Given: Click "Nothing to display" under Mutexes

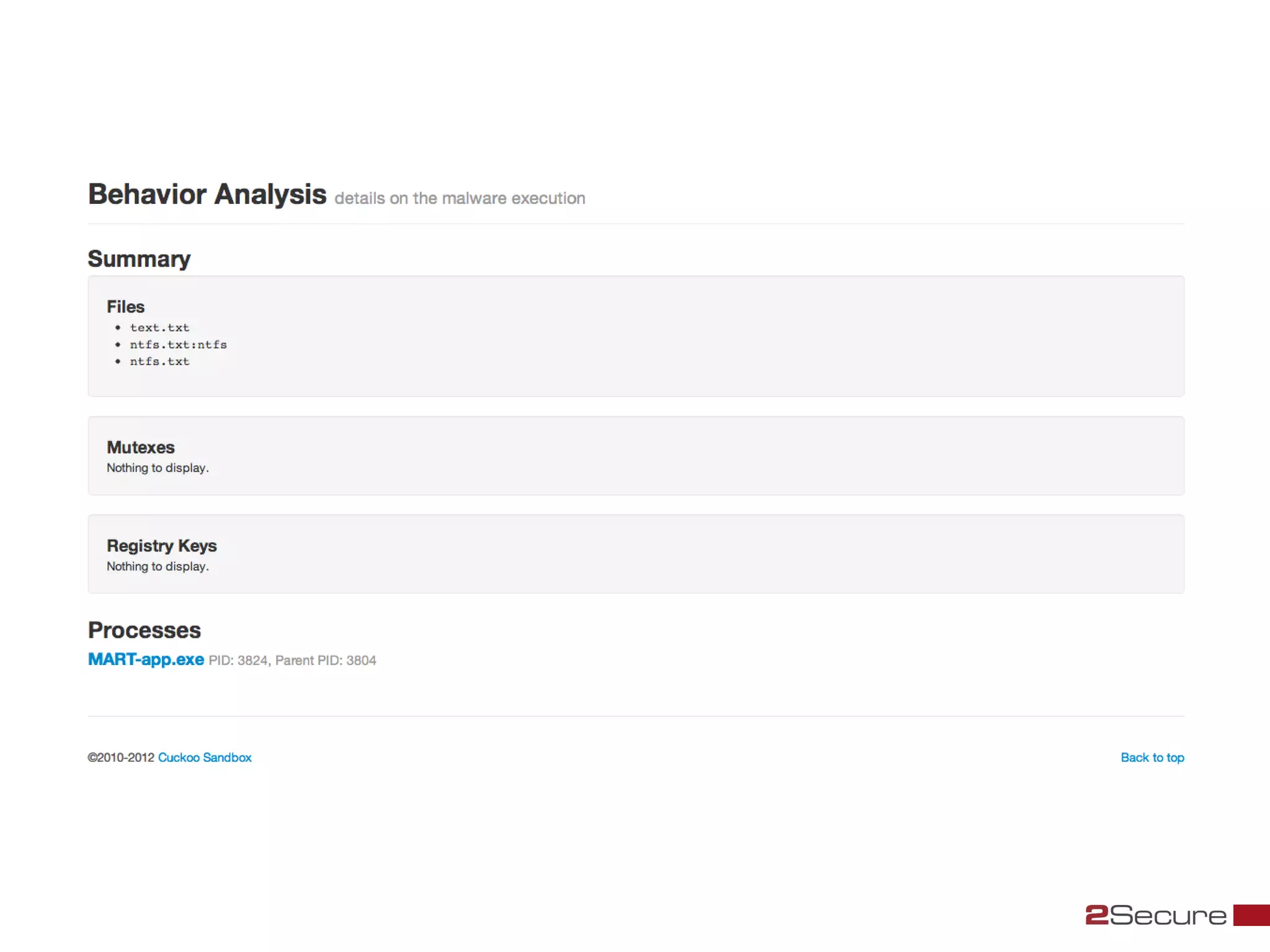Looking at the screenshot, I should click(158, 468).
